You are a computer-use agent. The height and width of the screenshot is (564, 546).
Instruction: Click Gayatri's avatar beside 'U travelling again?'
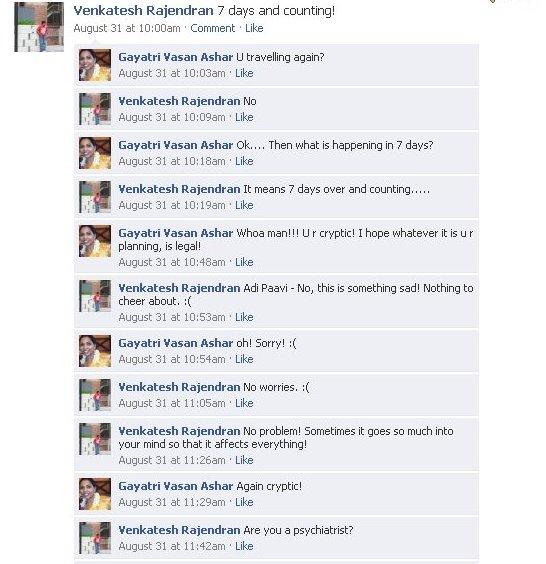coord(95,65)
